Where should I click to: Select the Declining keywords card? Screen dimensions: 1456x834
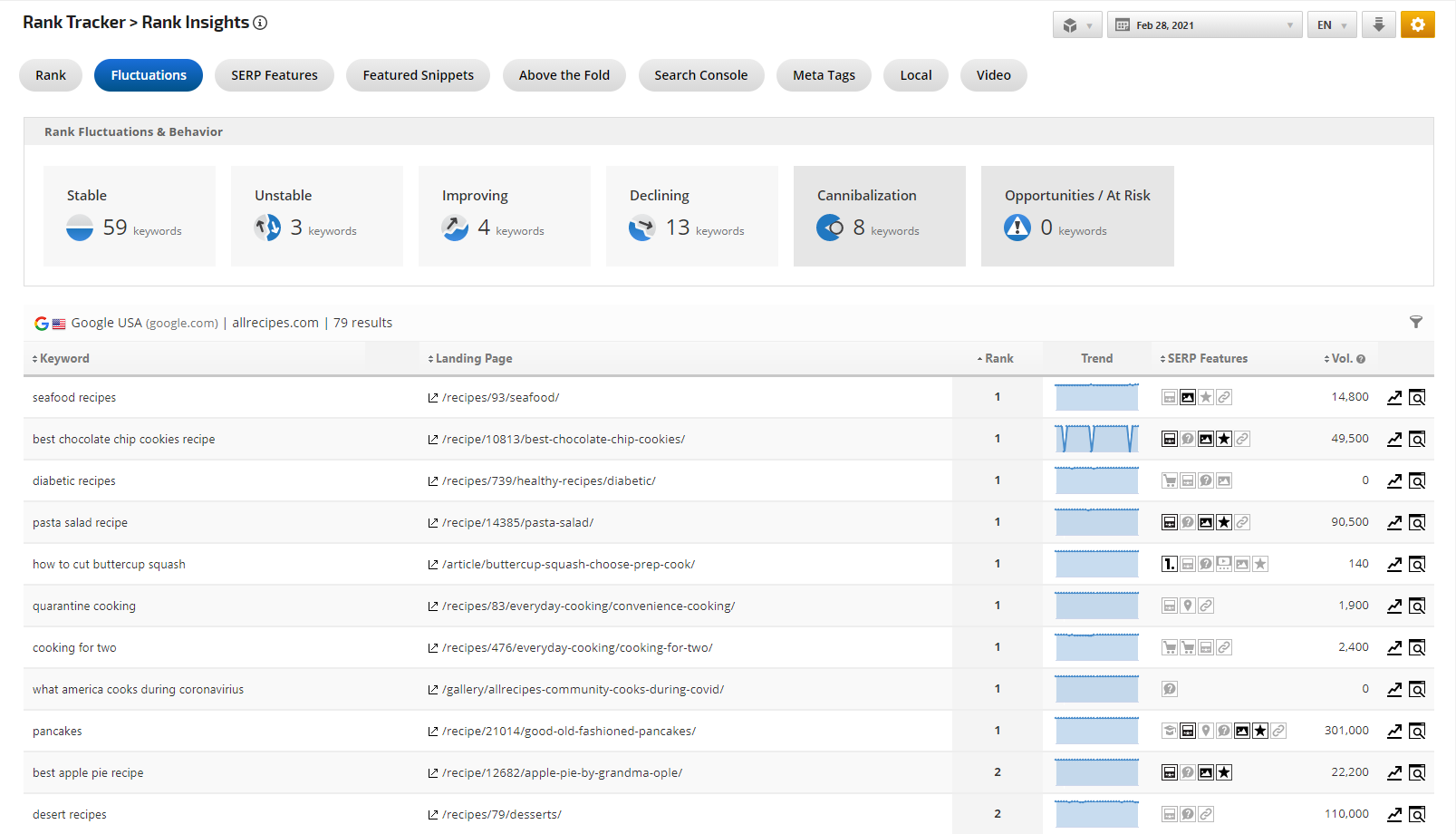(691, 216)
